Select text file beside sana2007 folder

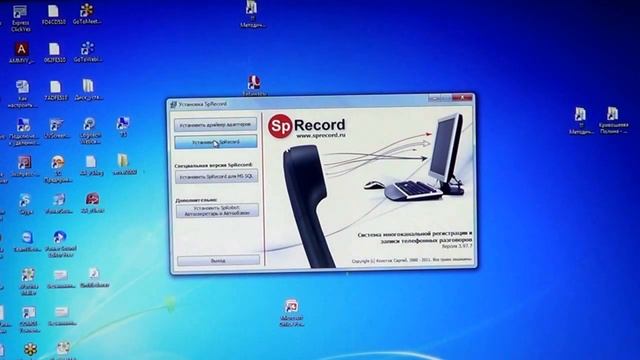coord(91,166)
